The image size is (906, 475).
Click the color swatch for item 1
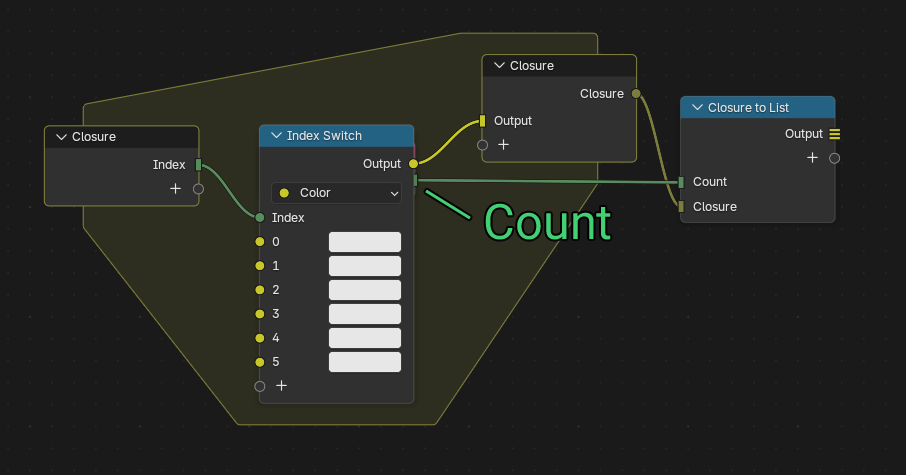365,266
